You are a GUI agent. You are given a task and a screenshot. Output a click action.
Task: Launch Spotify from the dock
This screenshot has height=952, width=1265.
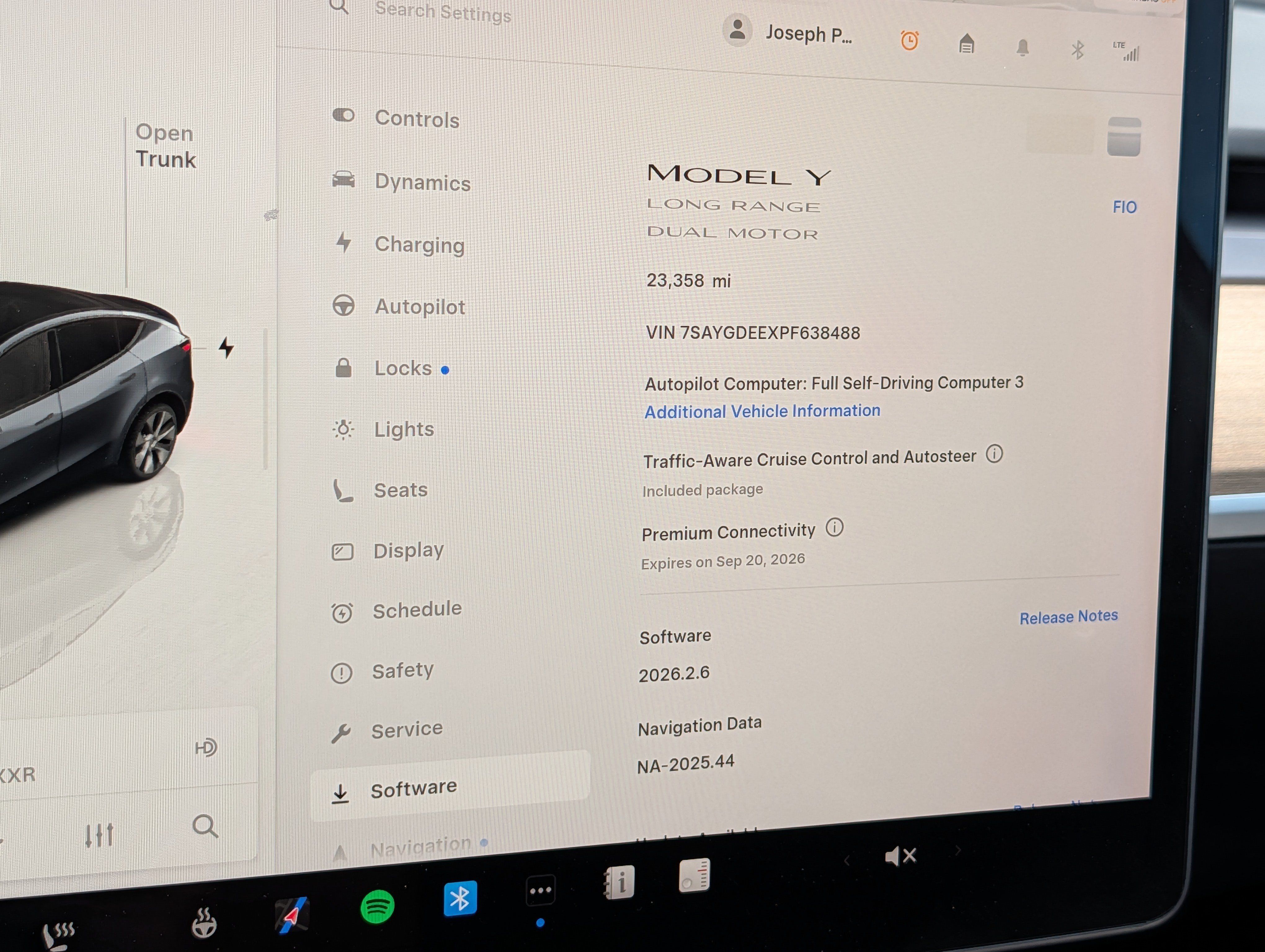pyautogui.click(x=377, y=906)
